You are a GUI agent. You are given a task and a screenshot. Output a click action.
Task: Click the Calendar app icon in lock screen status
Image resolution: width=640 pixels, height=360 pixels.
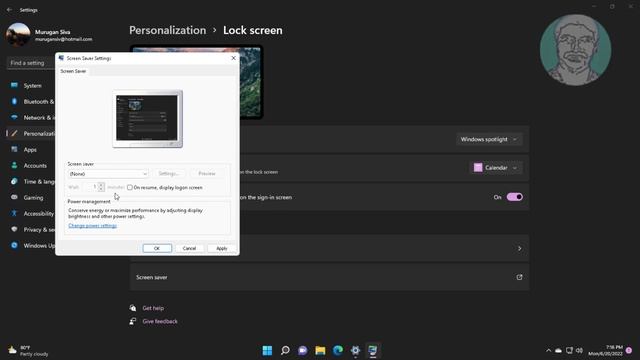point(478,168)
